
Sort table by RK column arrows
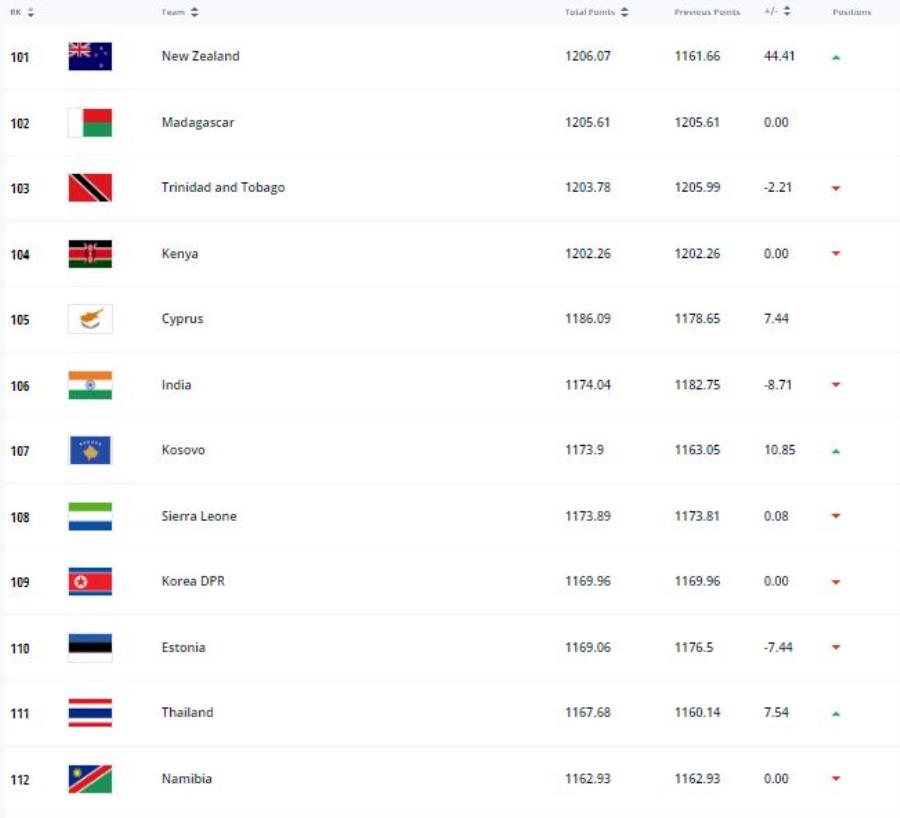31,12
